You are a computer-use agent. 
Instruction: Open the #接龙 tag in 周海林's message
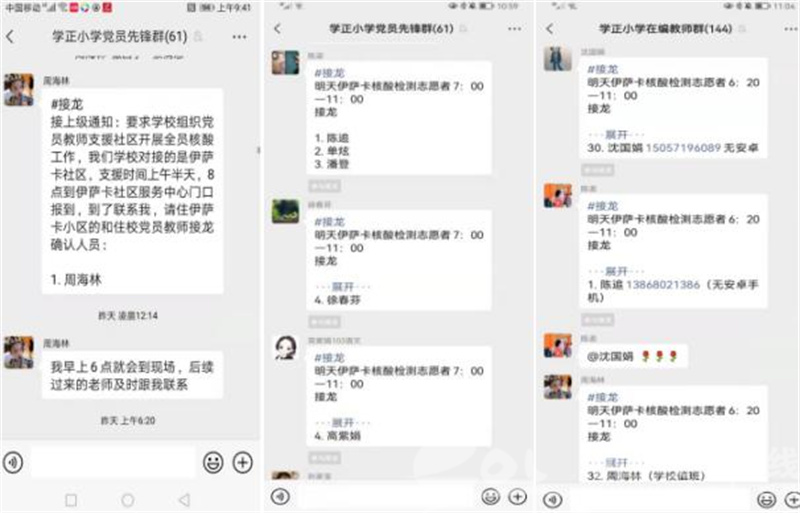pos(603,397)
